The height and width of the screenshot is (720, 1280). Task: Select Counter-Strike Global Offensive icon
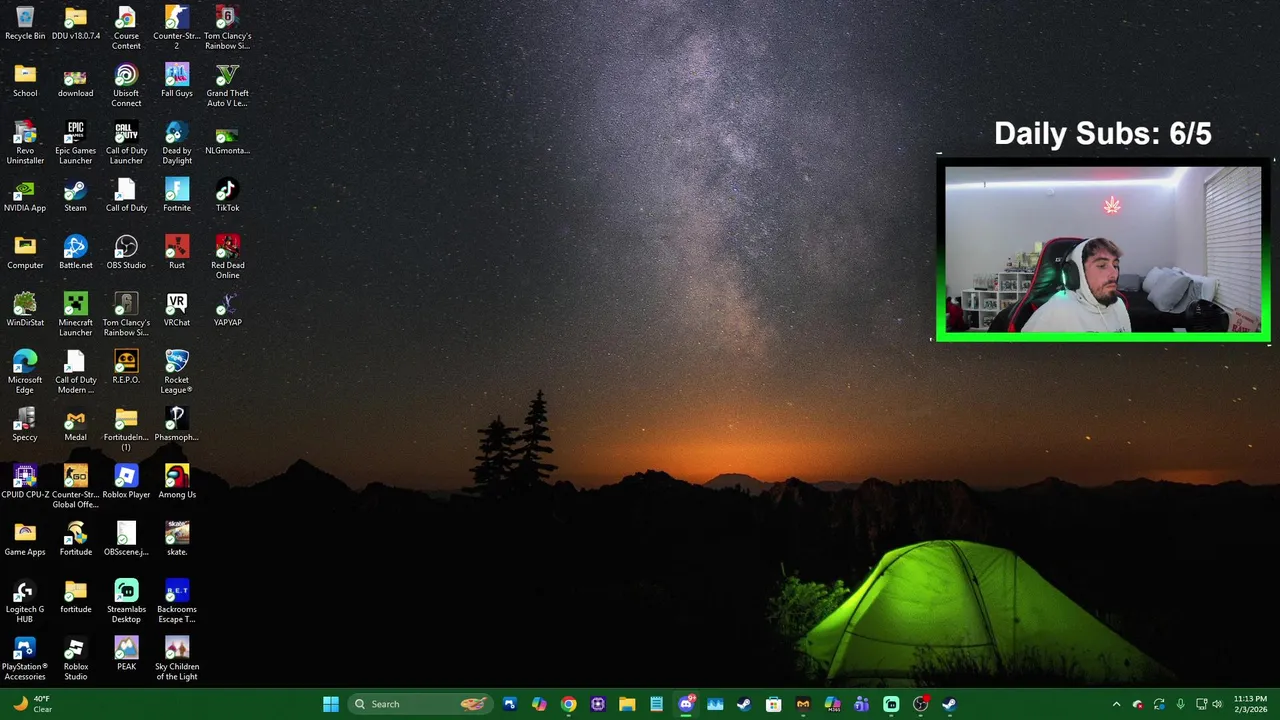click(75, 487)
